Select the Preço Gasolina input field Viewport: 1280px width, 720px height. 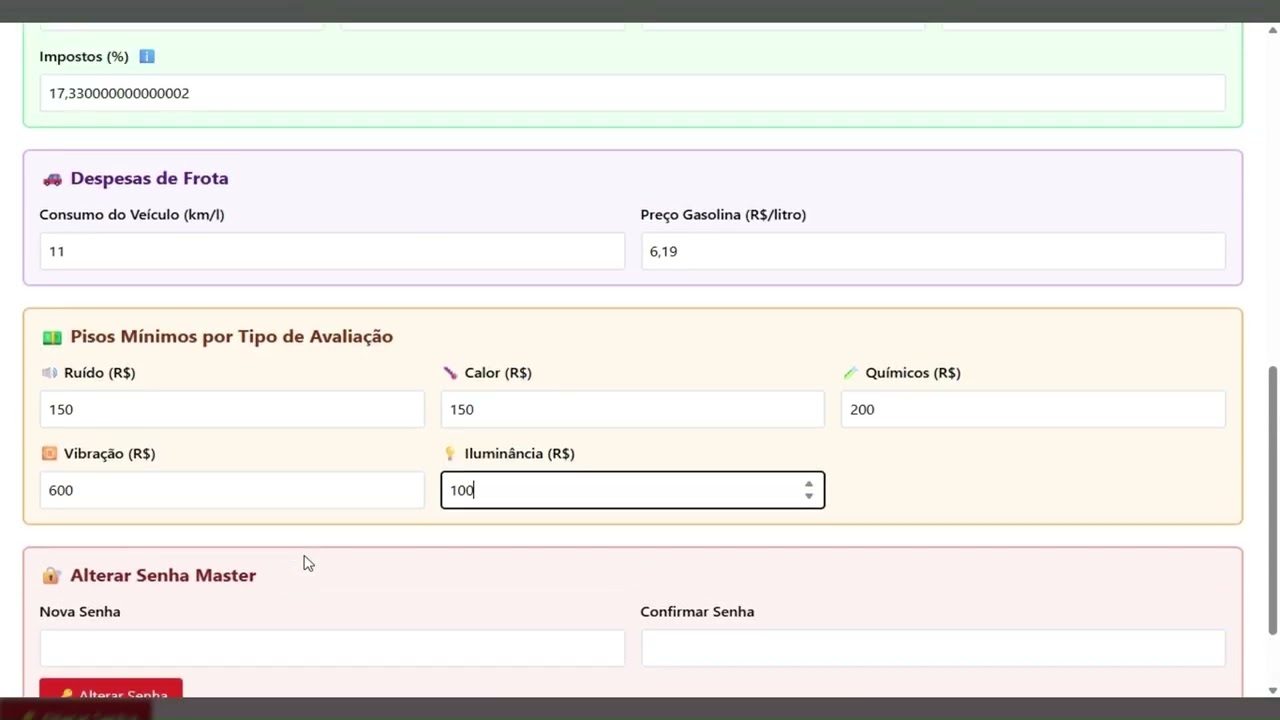(x=933, y=251)
